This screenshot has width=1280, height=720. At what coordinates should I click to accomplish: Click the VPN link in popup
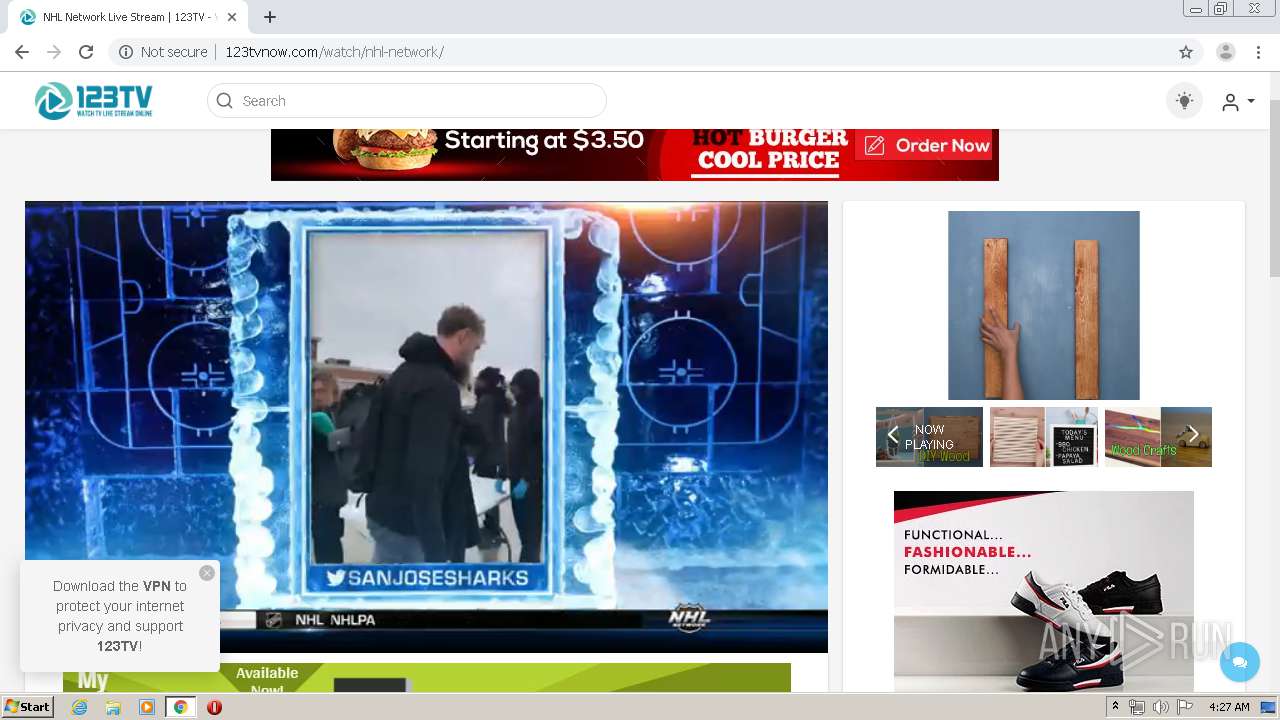tap(157, 586)
